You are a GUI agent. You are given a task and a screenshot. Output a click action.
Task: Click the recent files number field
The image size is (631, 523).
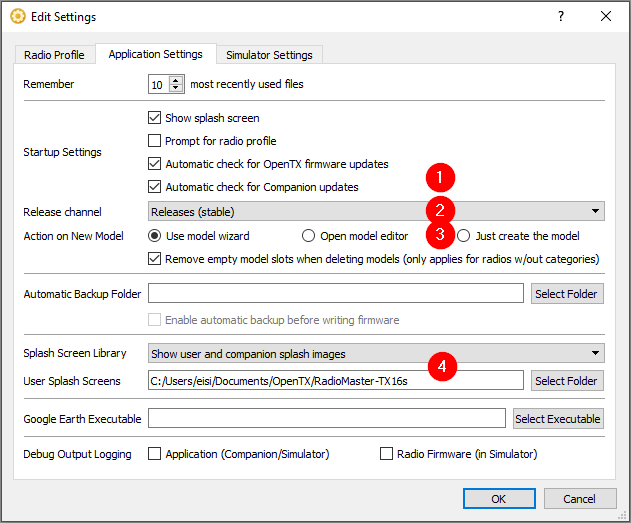pos(159,84)
